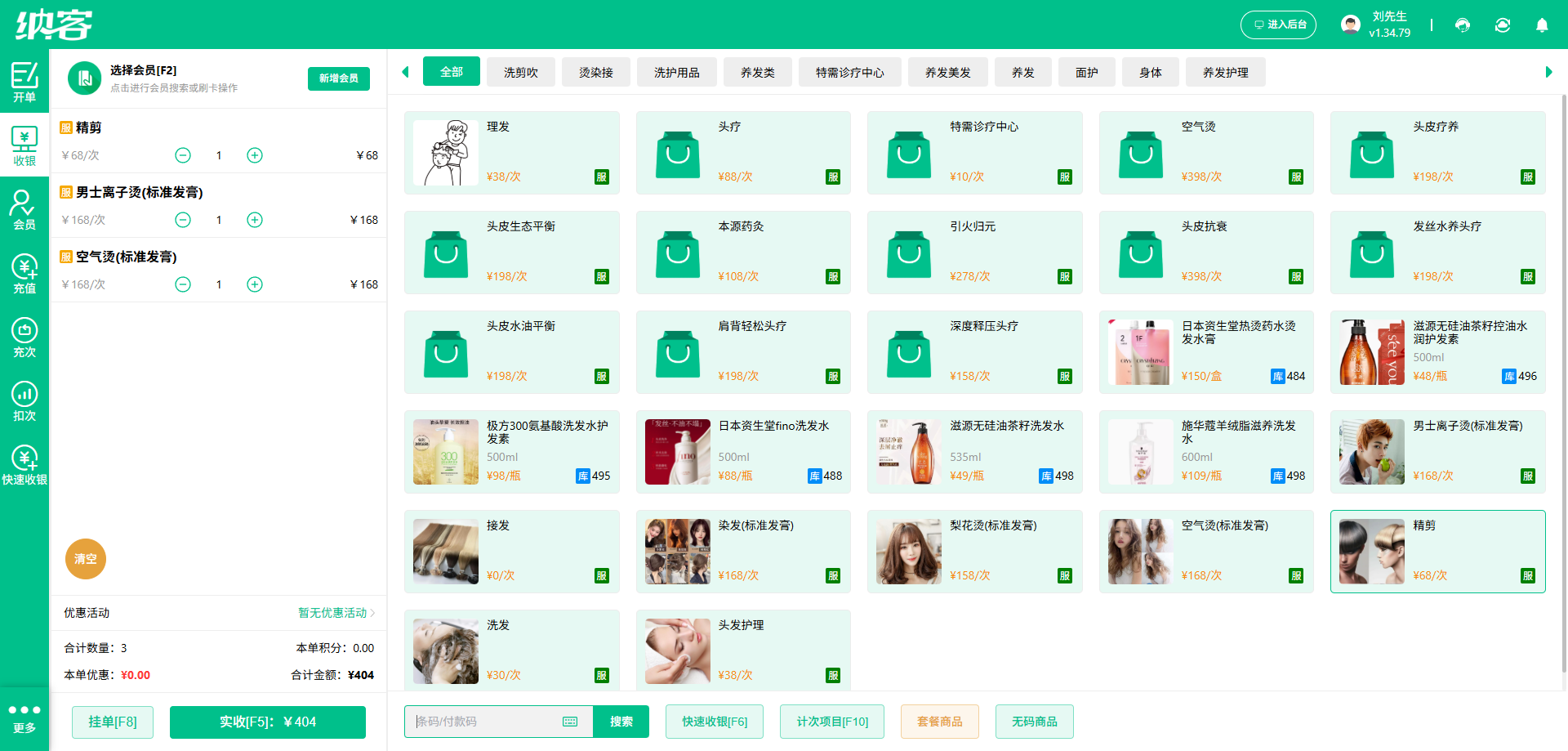Select the 全部 category tab
This screenshot has height=751, width=1568.
coord(452,72)
